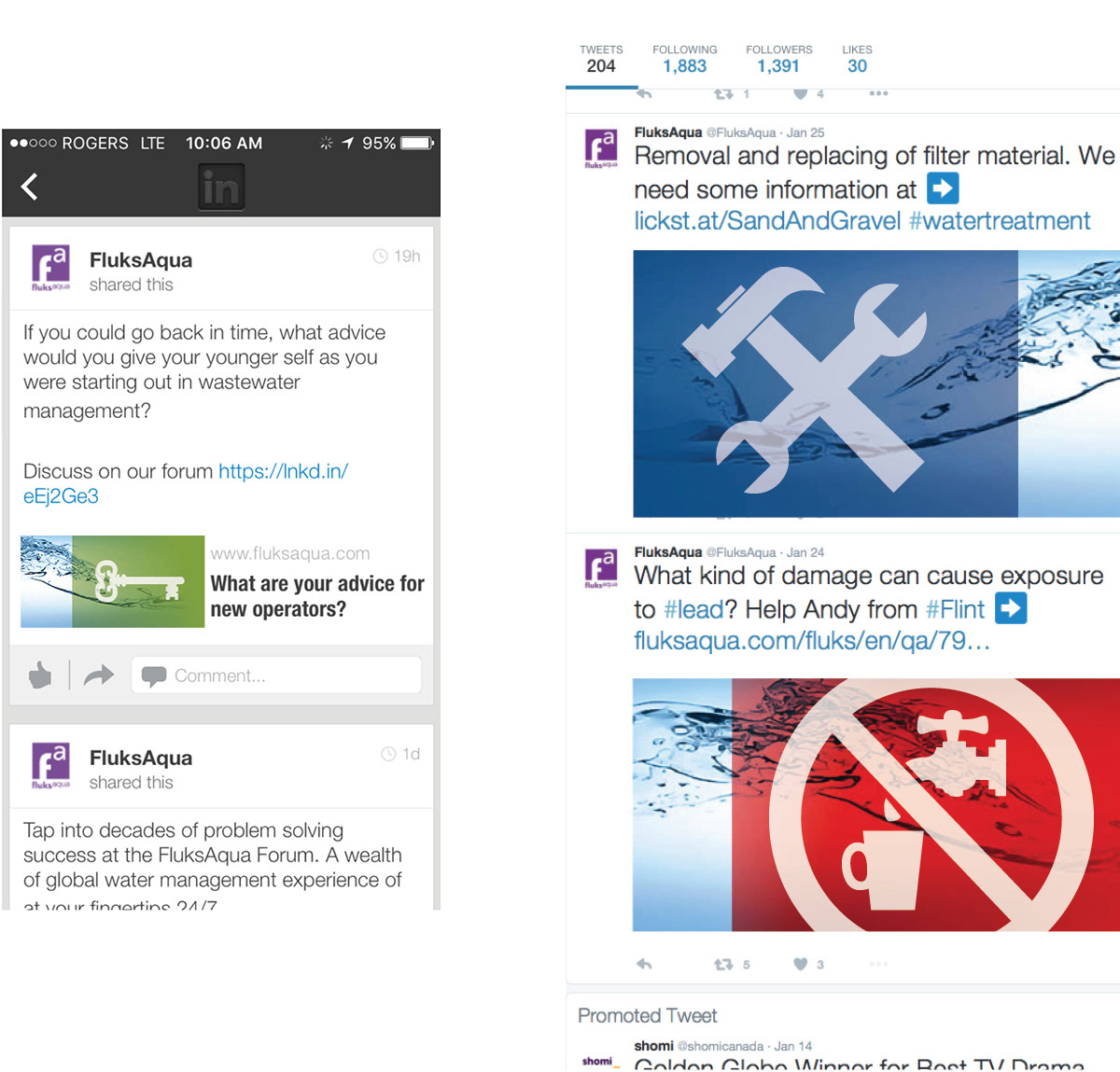The width and height of the screenshot is (1120, 1072).
Task: Click the 'Promoted Tweet' label
Action: pyautogui.click(x=648, y=1015)
